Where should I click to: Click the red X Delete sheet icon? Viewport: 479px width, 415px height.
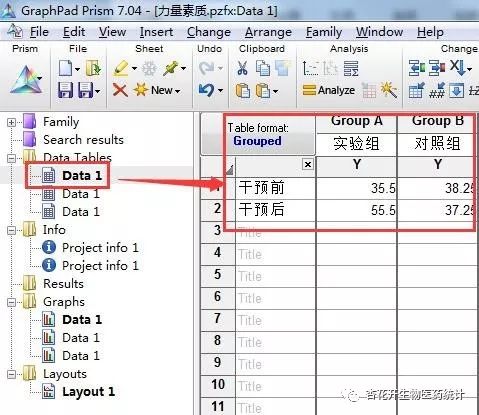(120, 90)
